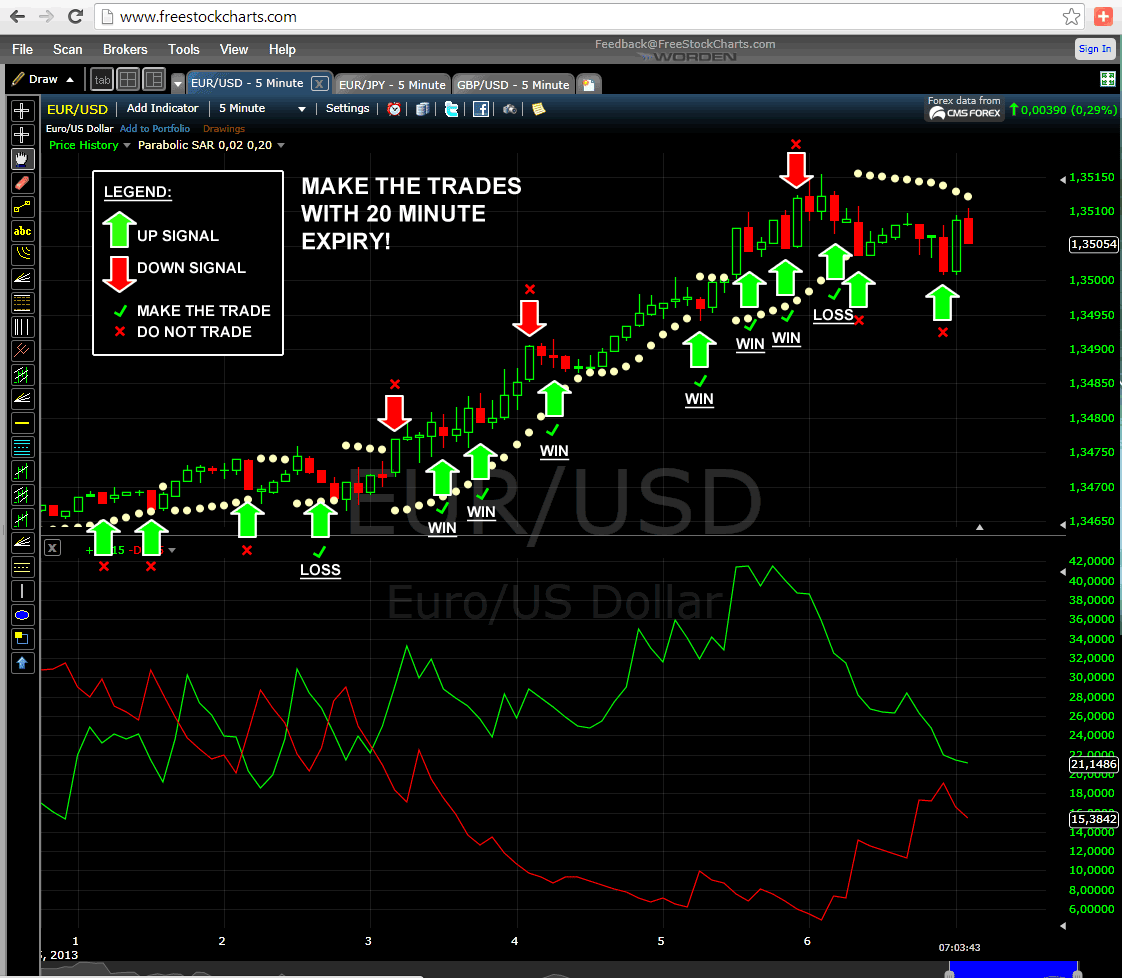Switch to the EUR/JPY - 5 Minute tab

click(x=392, y=84)
